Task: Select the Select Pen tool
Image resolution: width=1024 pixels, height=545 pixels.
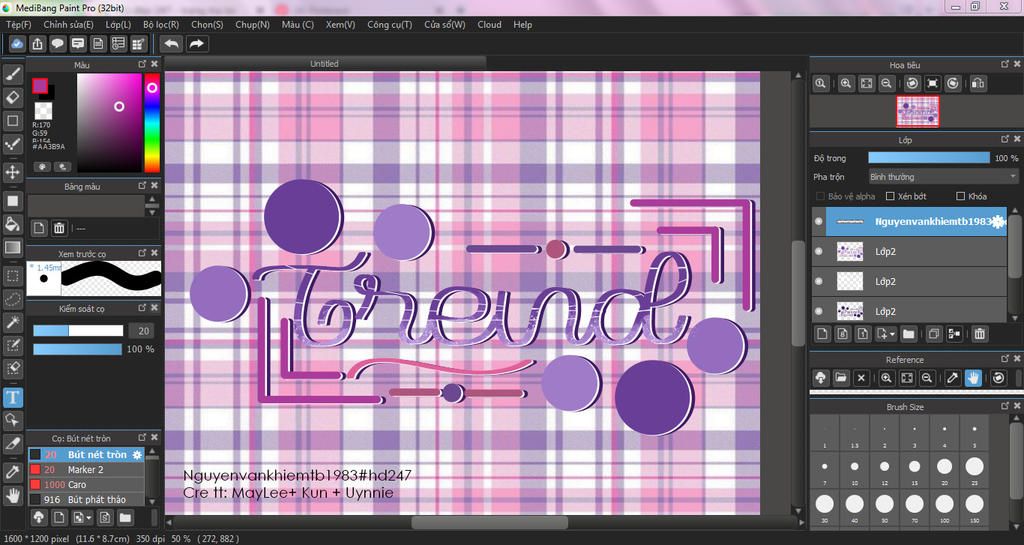Action: [x=12, y=345]
